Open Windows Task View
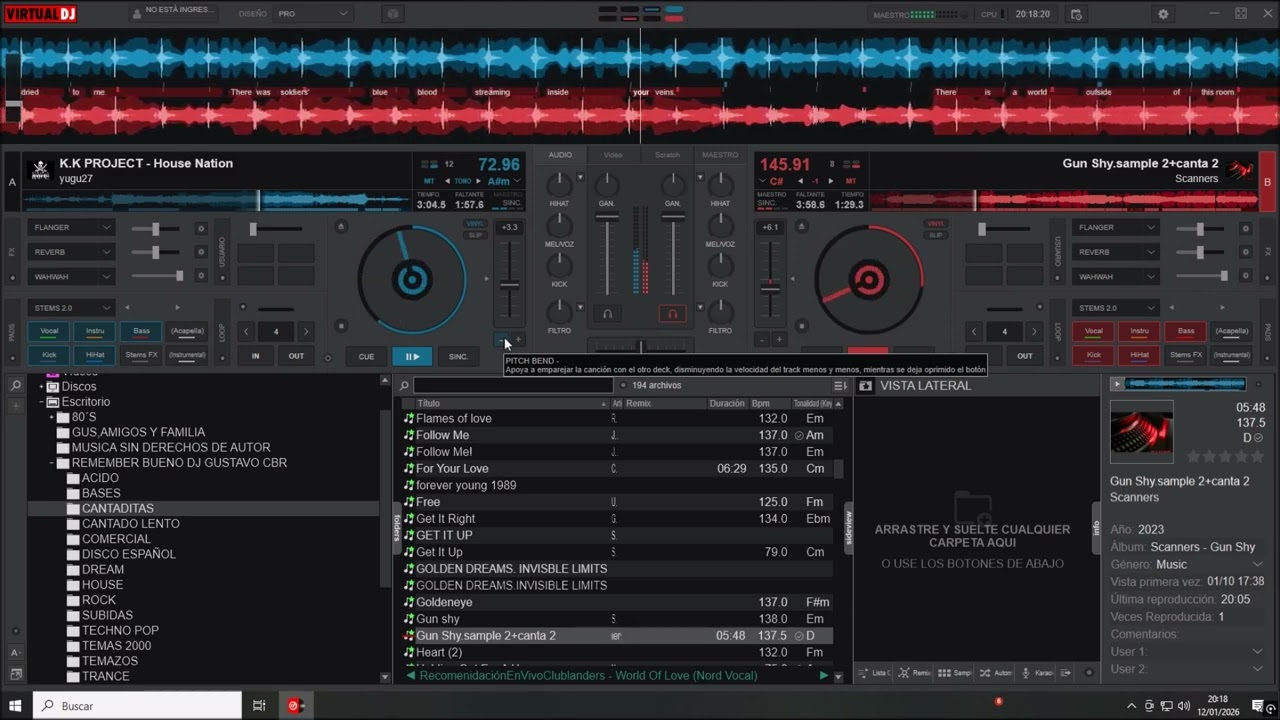This screenshot has width=1280, height=720. coord(259,705)
